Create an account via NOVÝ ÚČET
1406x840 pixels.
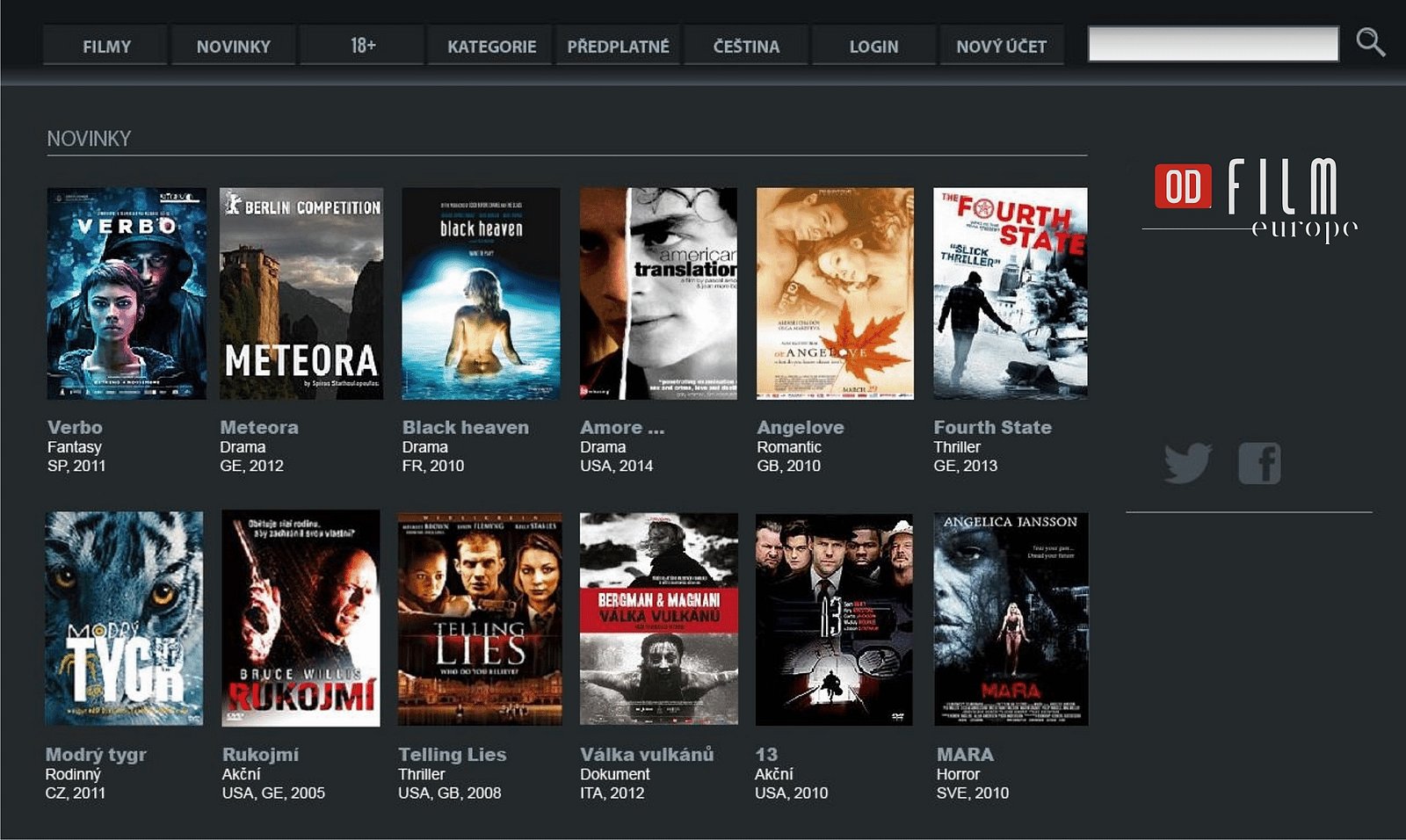pos(1002,47)
